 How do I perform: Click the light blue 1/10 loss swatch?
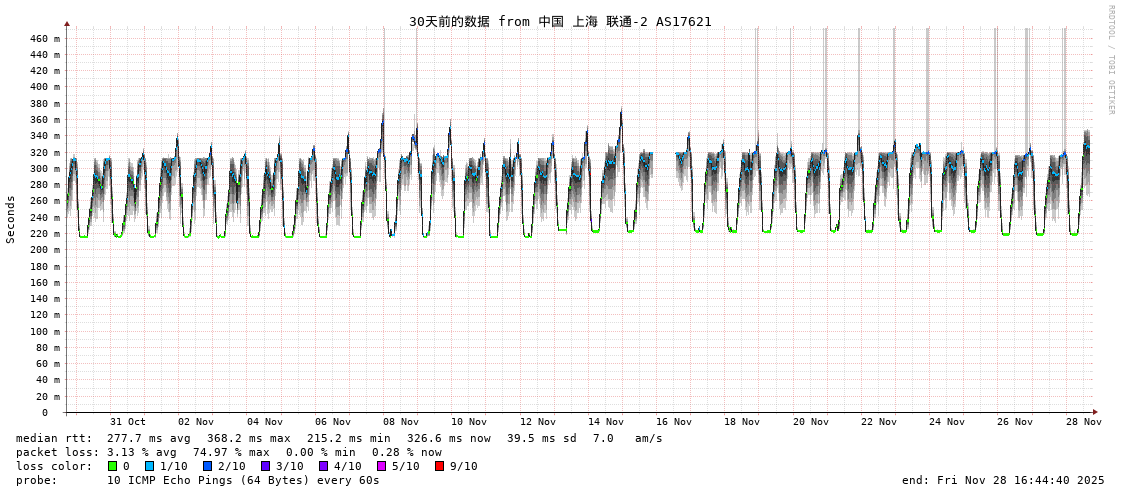tap(150, 466)
